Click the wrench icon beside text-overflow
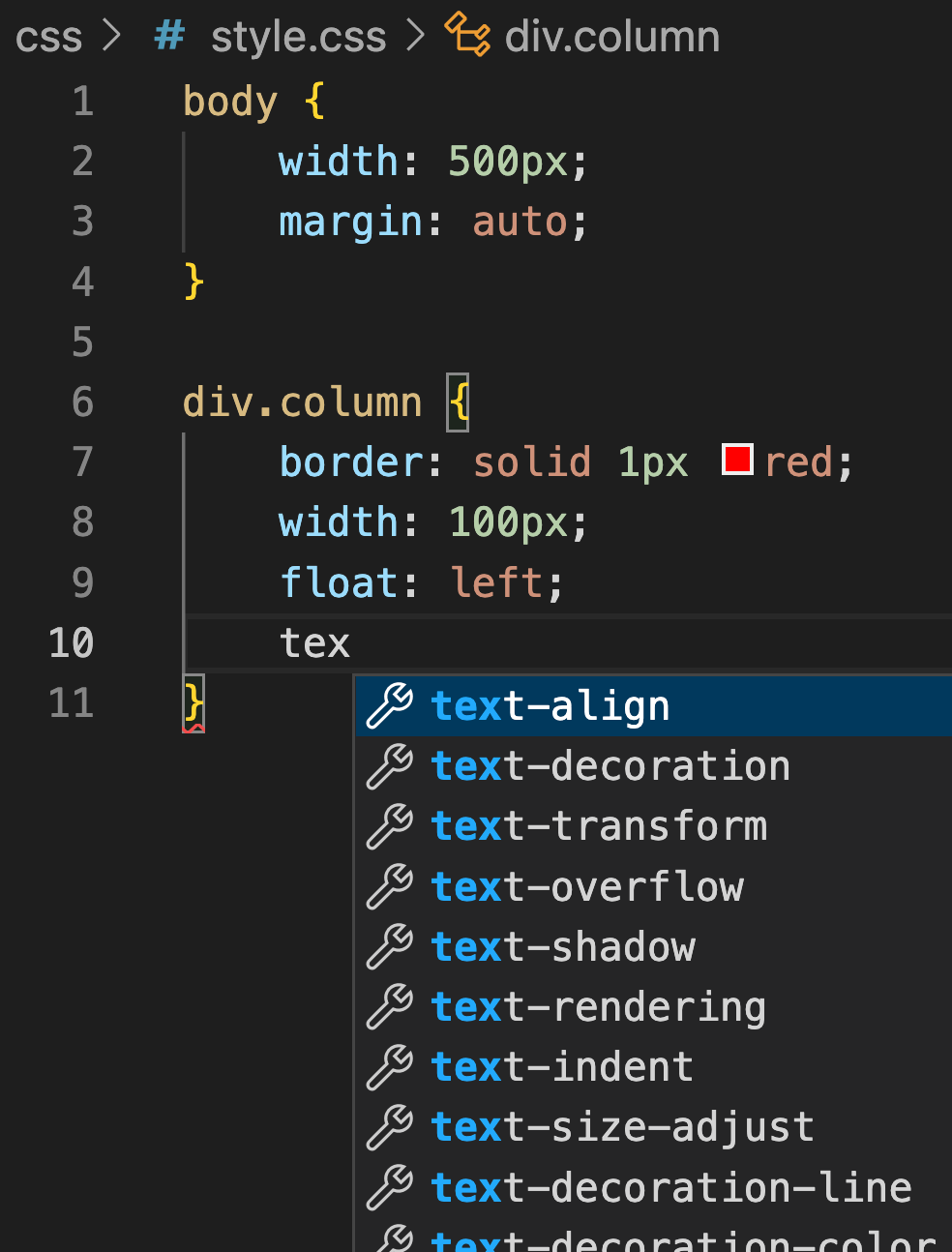The width and height of the screenshot is (952, 1252). coord(390,886)
